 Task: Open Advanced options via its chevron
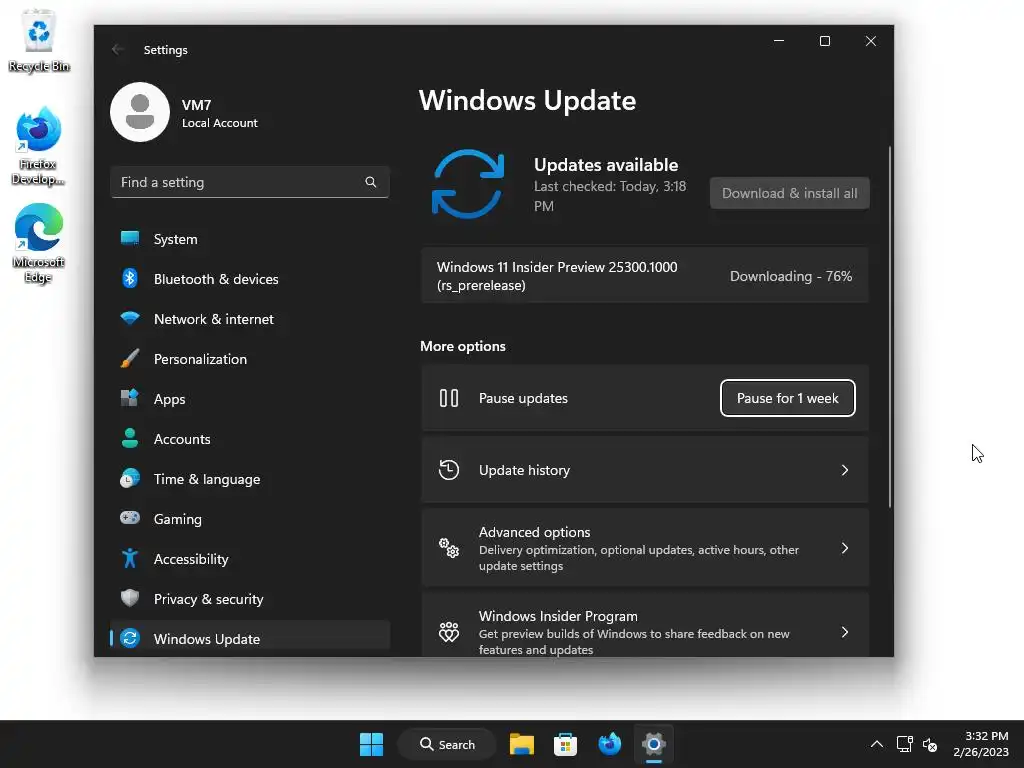[844, 548]
